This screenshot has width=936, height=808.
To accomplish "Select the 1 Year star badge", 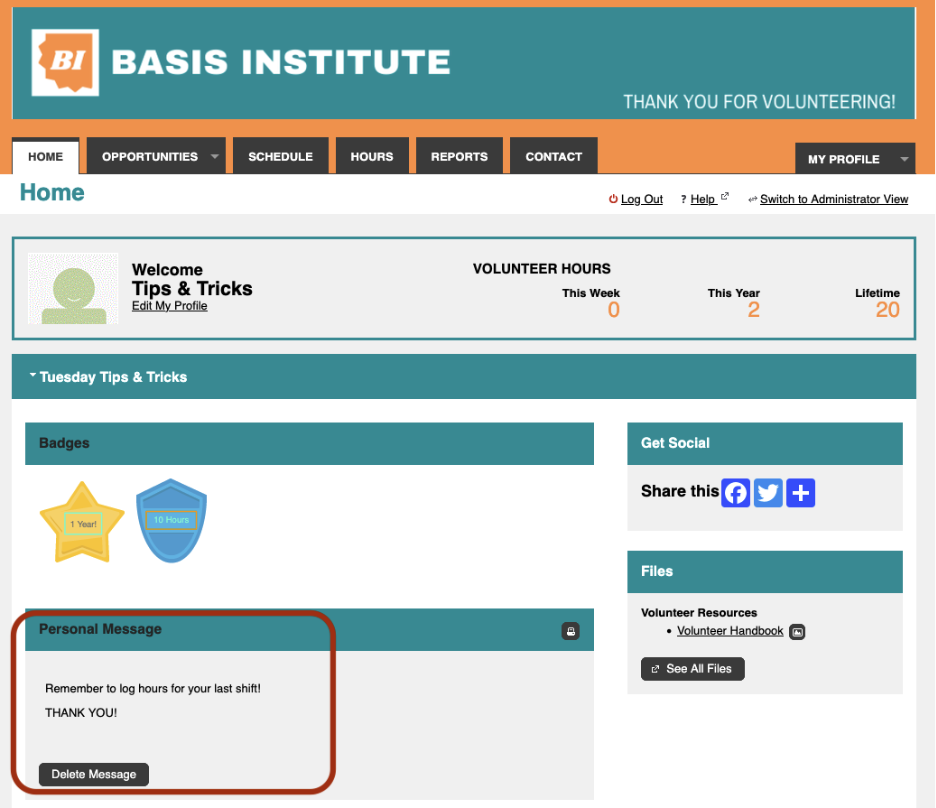I will click(82, 522).
